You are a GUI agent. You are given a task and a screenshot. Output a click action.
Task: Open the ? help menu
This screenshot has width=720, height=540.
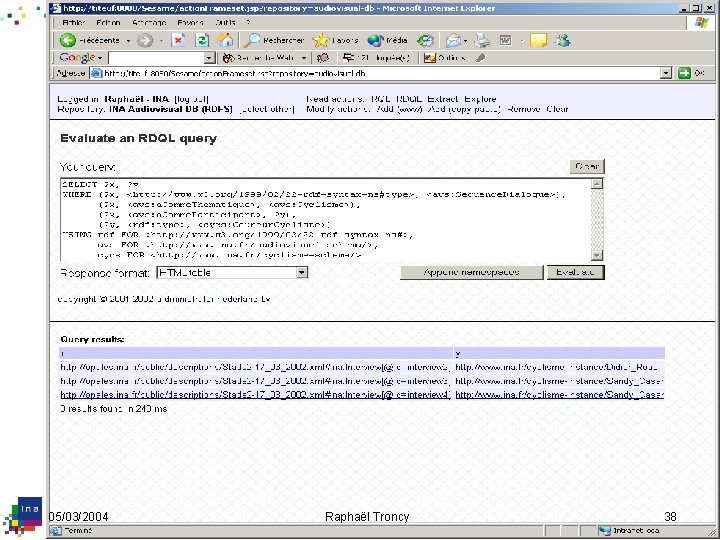[x=248, y=22]
